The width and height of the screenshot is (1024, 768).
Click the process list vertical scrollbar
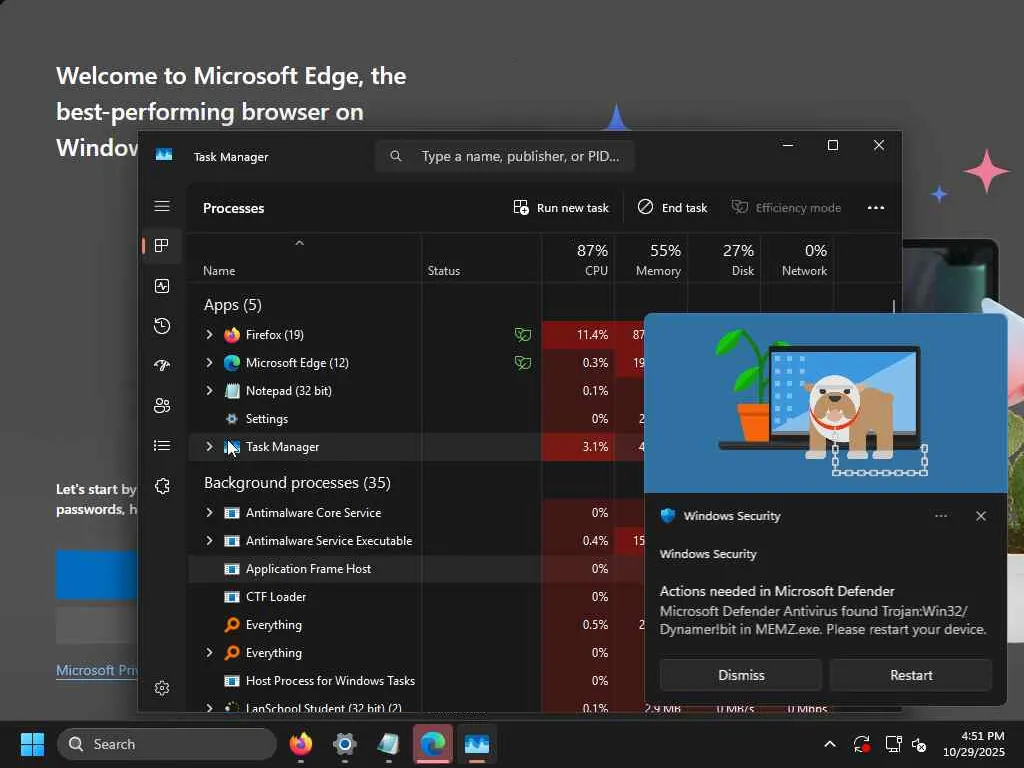893,306
